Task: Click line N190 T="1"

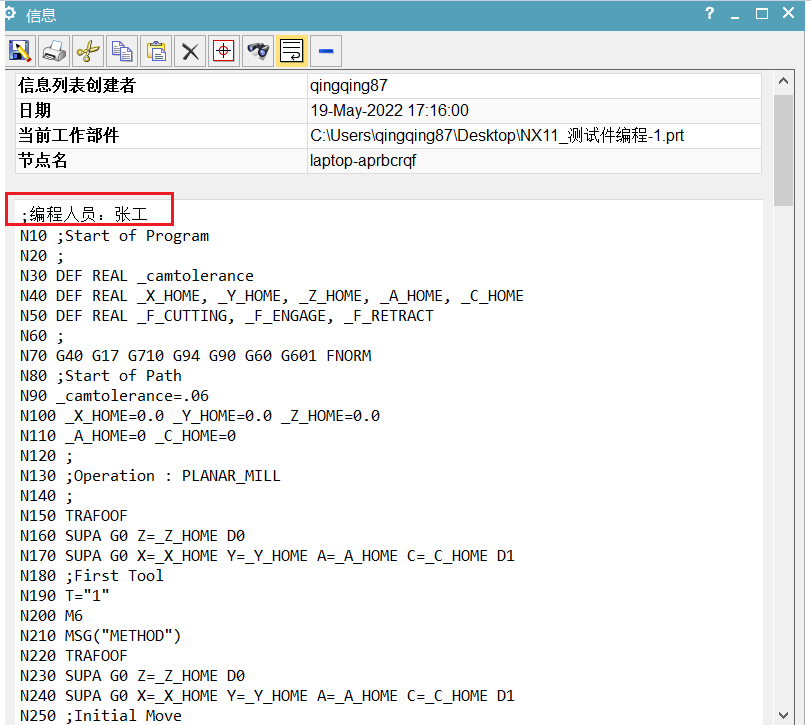Action: tap(65, 596)
